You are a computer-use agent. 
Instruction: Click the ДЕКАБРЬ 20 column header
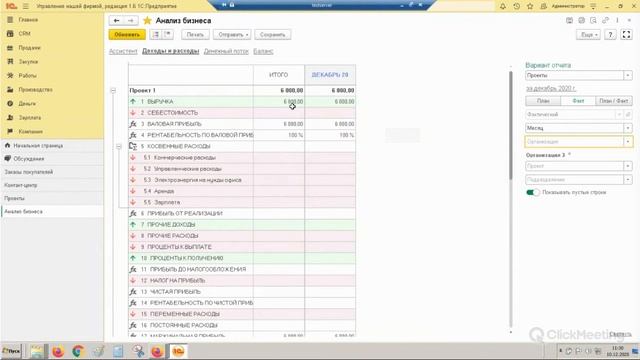[330, 75]
